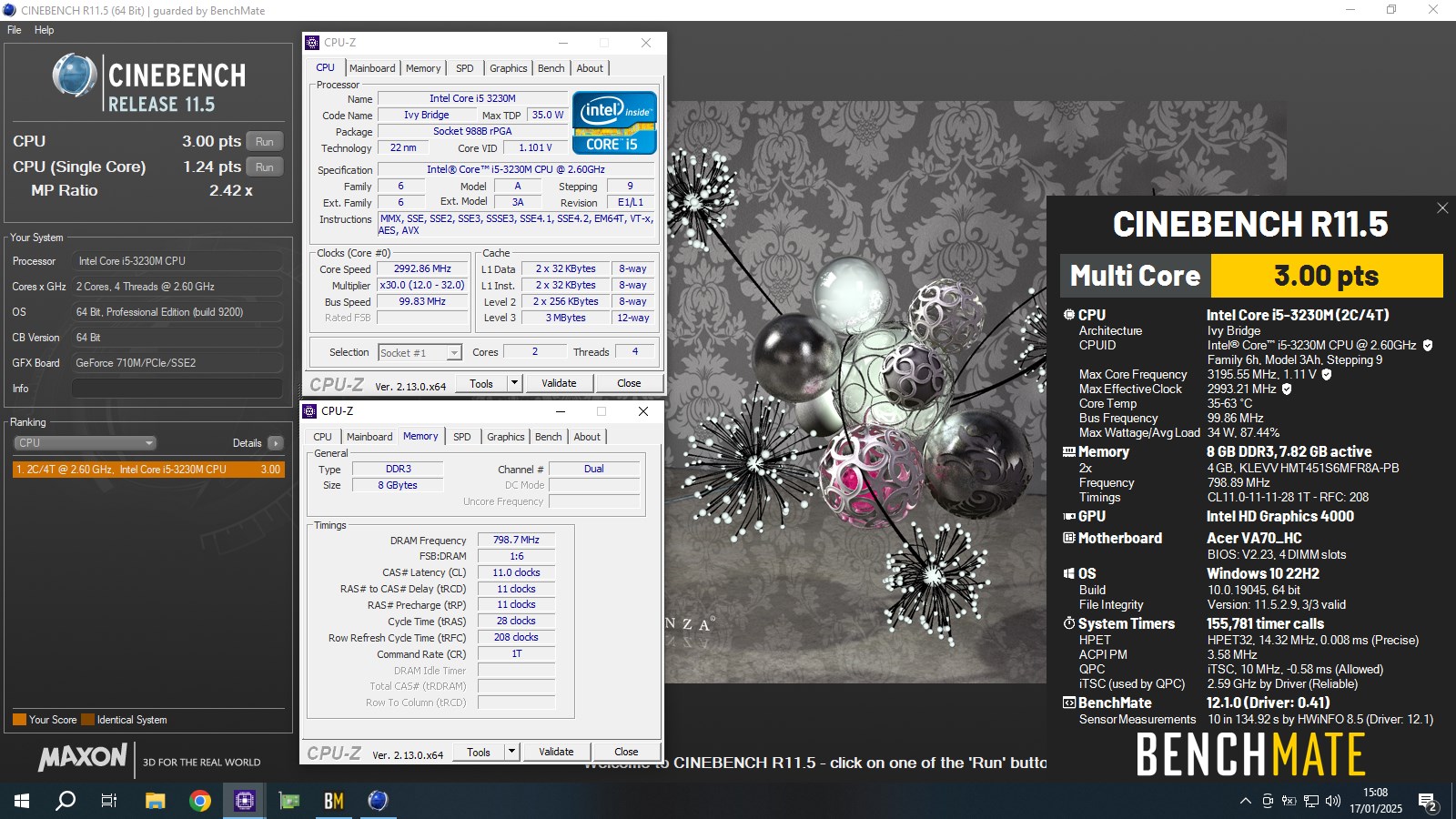This screenshot has width=1456, height=819.
Task: Switch to Mainboard tab in upper CPU-Z
Action: (x=372, y=68)
